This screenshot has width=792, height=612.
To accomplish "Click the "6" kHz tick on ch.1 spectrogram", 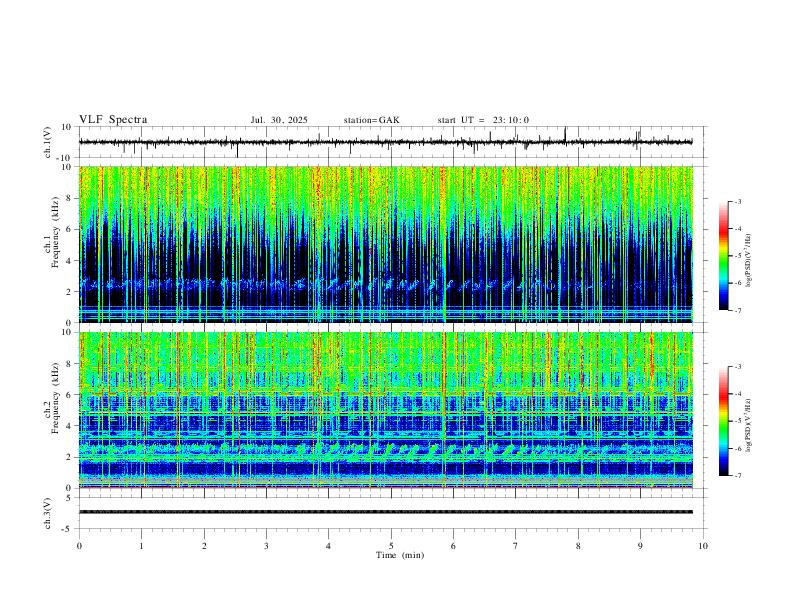I will [x=70, y=229].
